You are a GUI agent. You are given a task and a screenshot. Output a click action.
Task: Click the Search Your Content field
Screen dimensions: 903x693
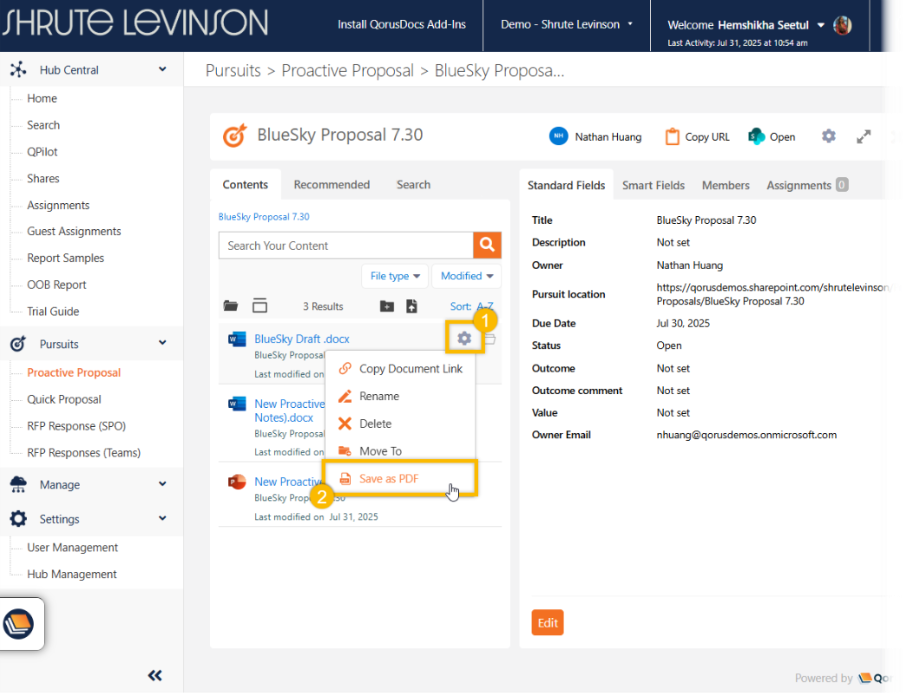click(345, 245)
